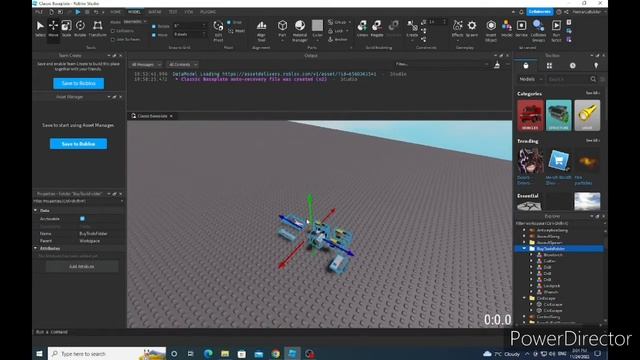Start playtest with the blue Play arrow
The height and width of the screenshot is (360, 640).
tap(78, 12)
